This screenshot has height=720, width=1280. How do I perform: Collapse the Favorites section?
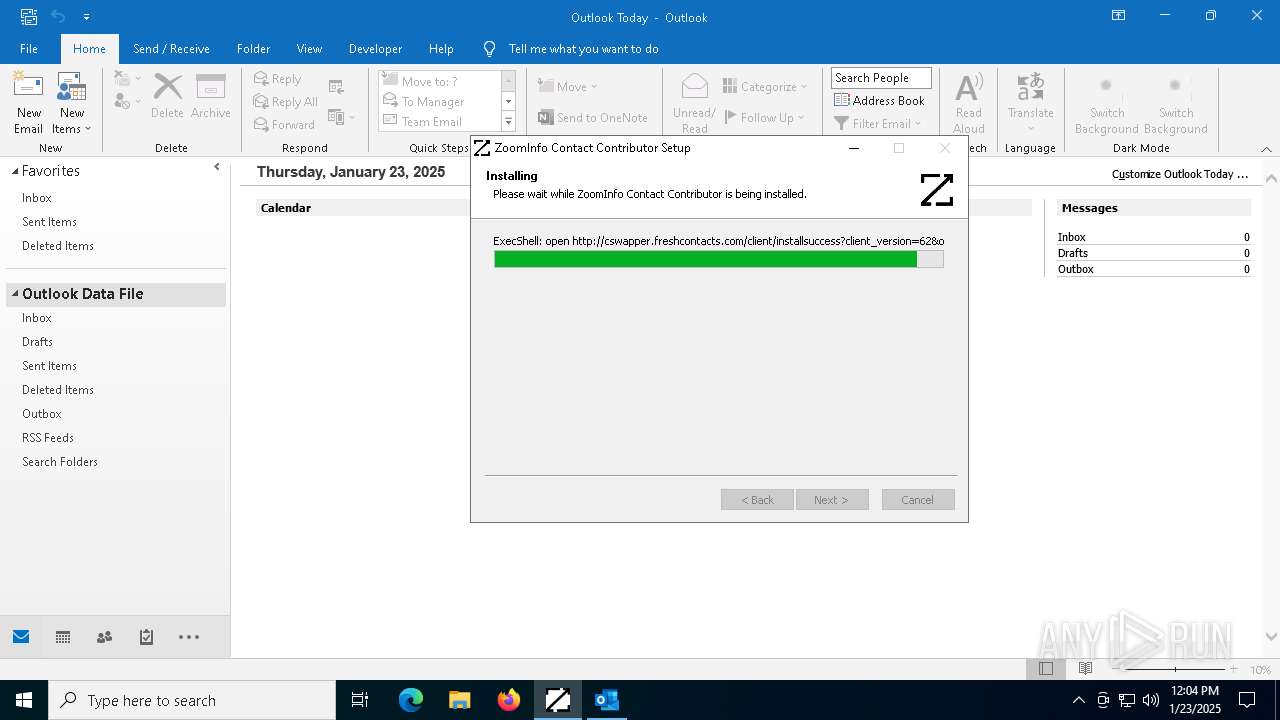click(x=15, y=171)
